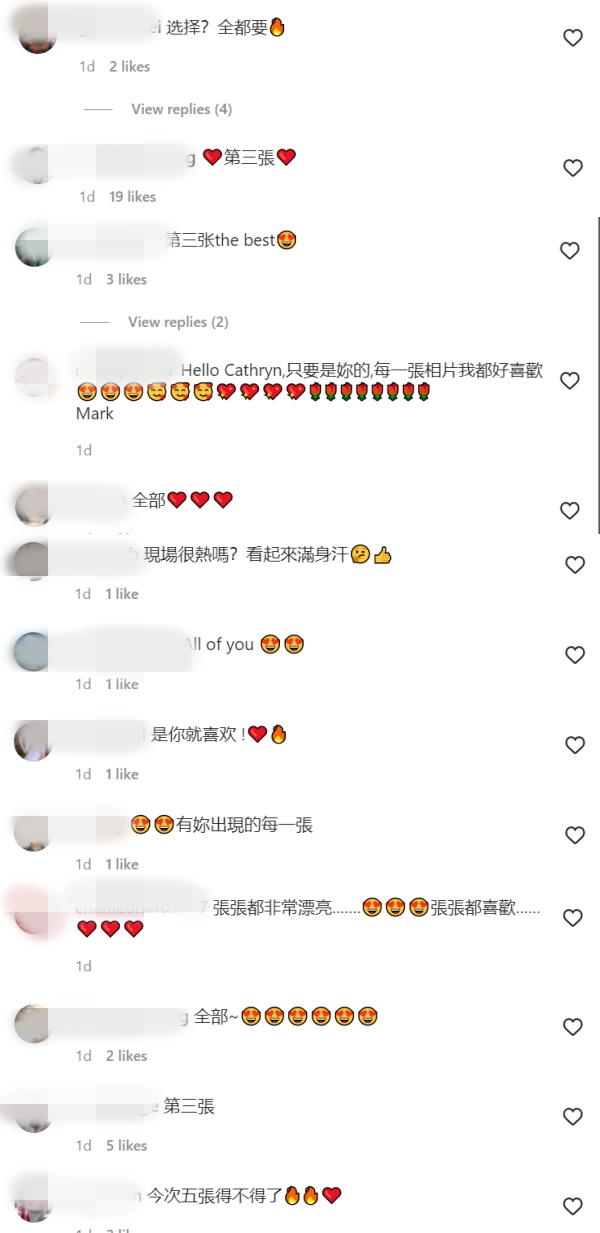Image resolution: width=600 pixels, height=1233 pixels.
Task: Expand View replies (4)
Action: point(181,109)
